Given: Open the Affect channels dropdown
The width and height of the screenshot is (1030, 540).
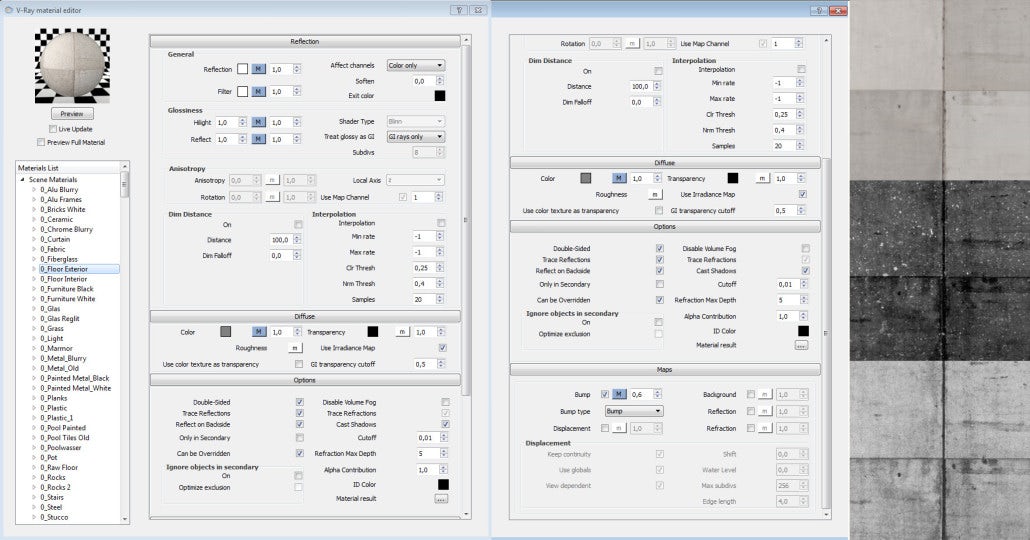Looking at the screenshot, I should [415, 65].
